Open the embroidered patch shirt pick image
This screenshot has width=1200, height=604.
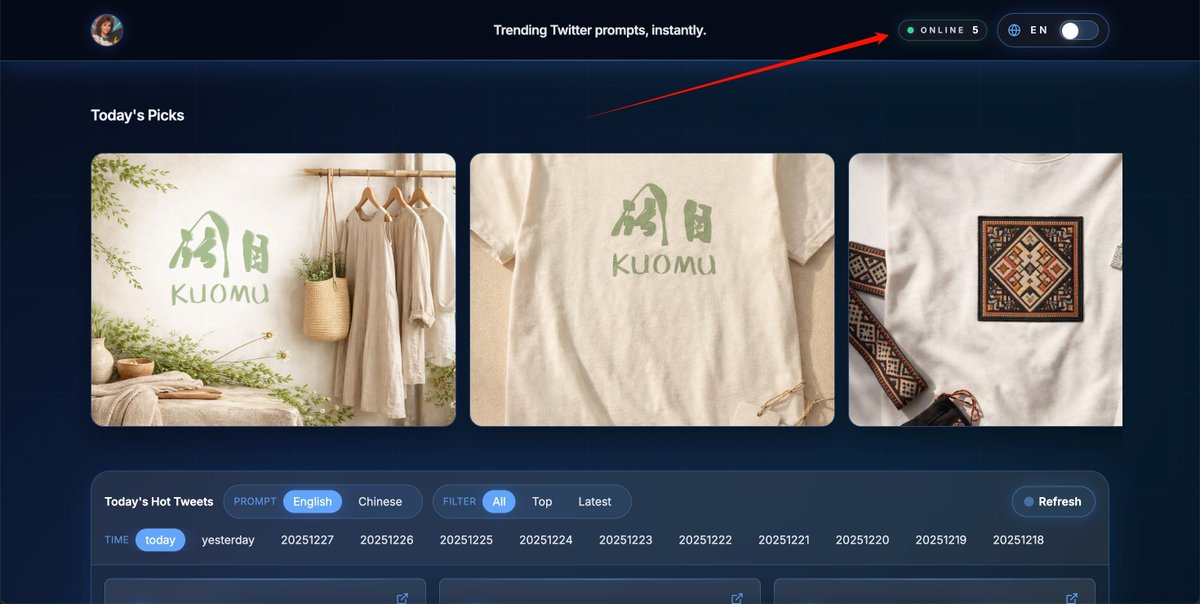click(985, 290)
